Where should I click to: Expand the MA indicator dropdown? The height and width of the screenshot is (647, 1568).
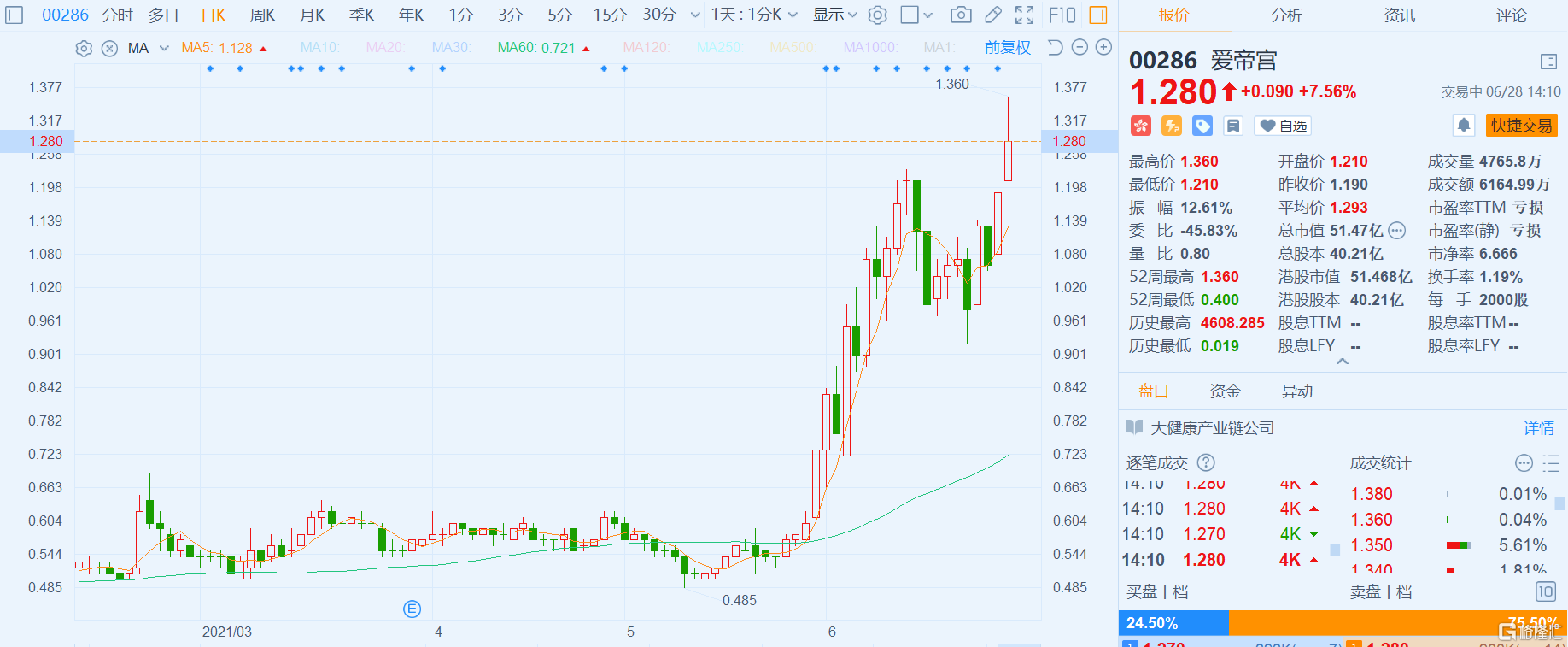[164, 49]
